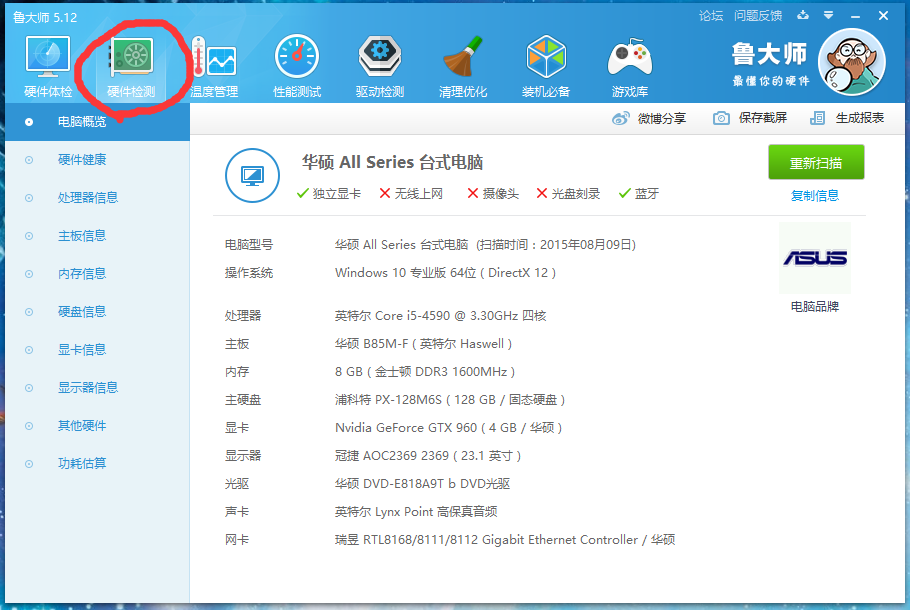Click the 浦科特 PX-128M6S disk value
This screenshot has width=910, height=610.
pos(450,400)
